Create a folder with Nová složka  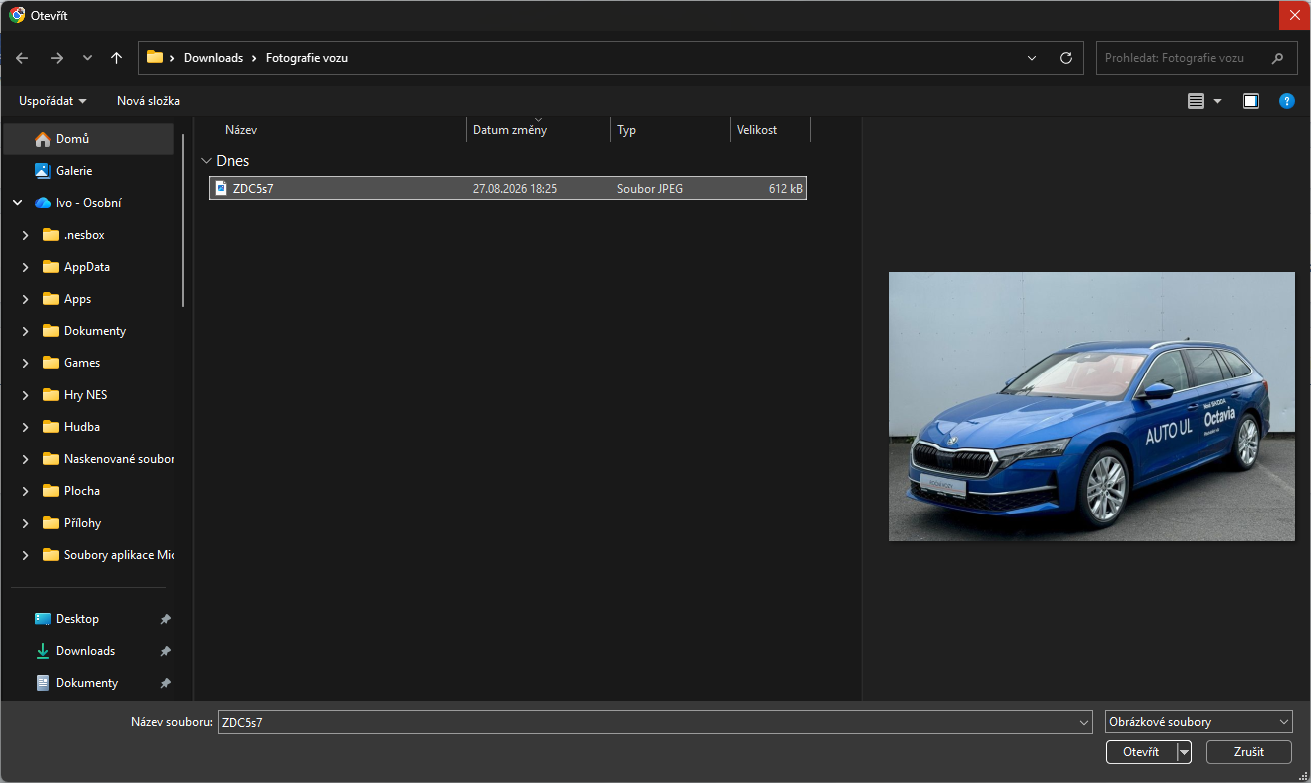[148, 101]
